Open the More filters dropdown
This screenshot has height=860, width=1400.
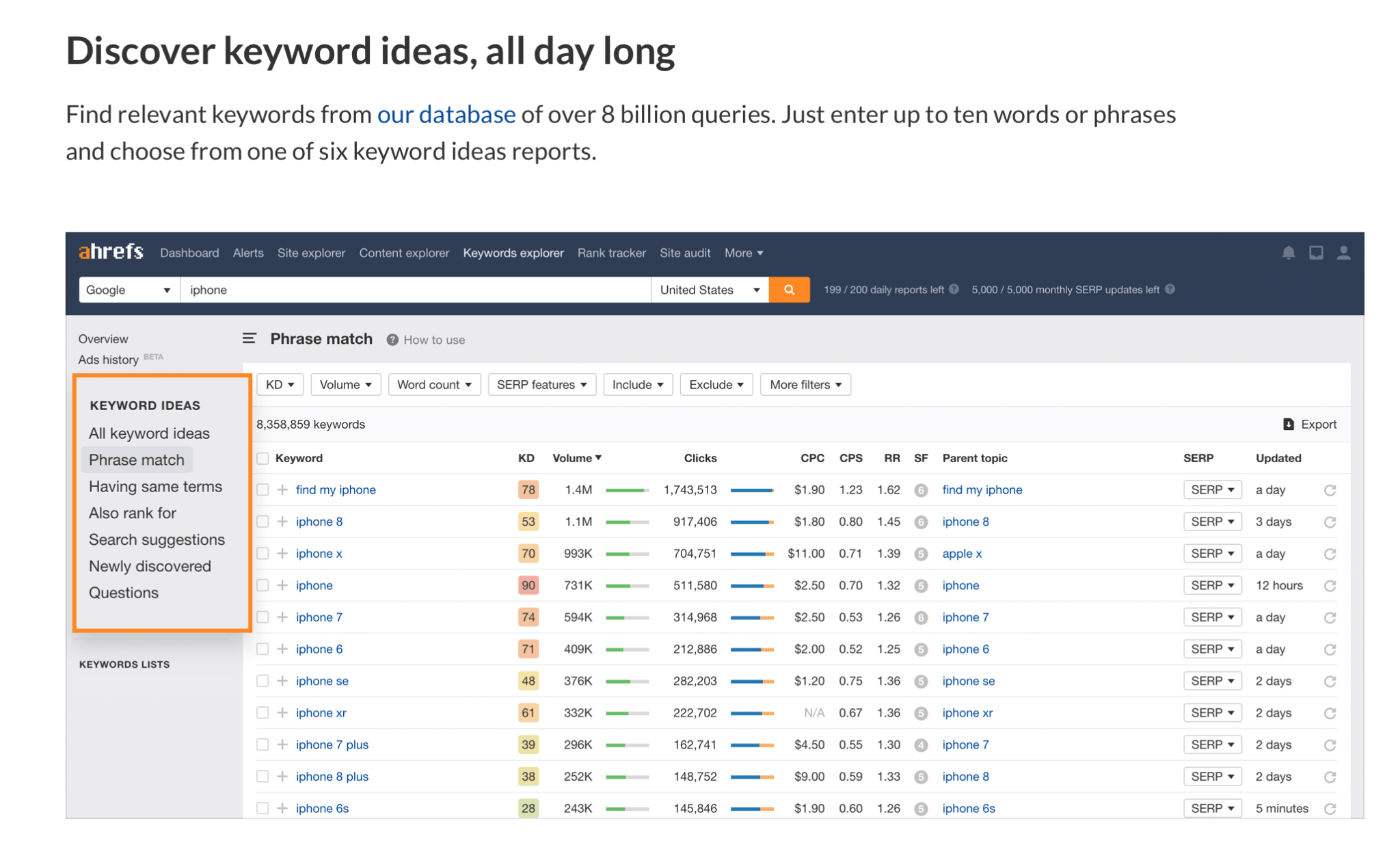pos(805,384)
